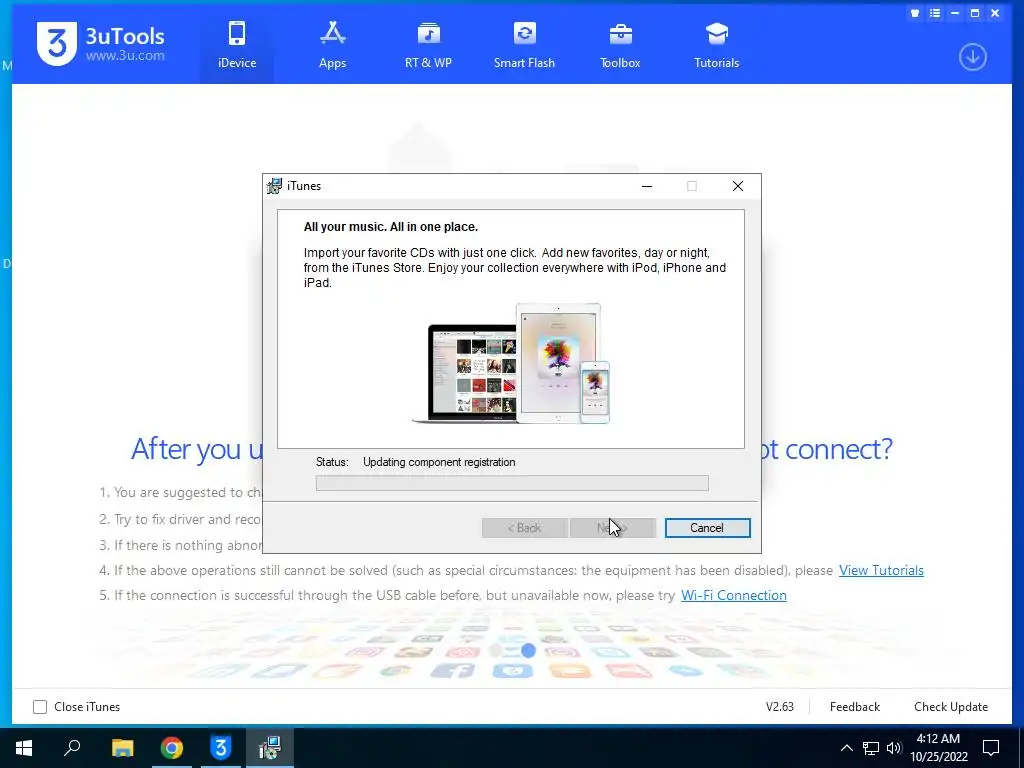
Task: Open the volume tray icon
Action: click(894, 748)
